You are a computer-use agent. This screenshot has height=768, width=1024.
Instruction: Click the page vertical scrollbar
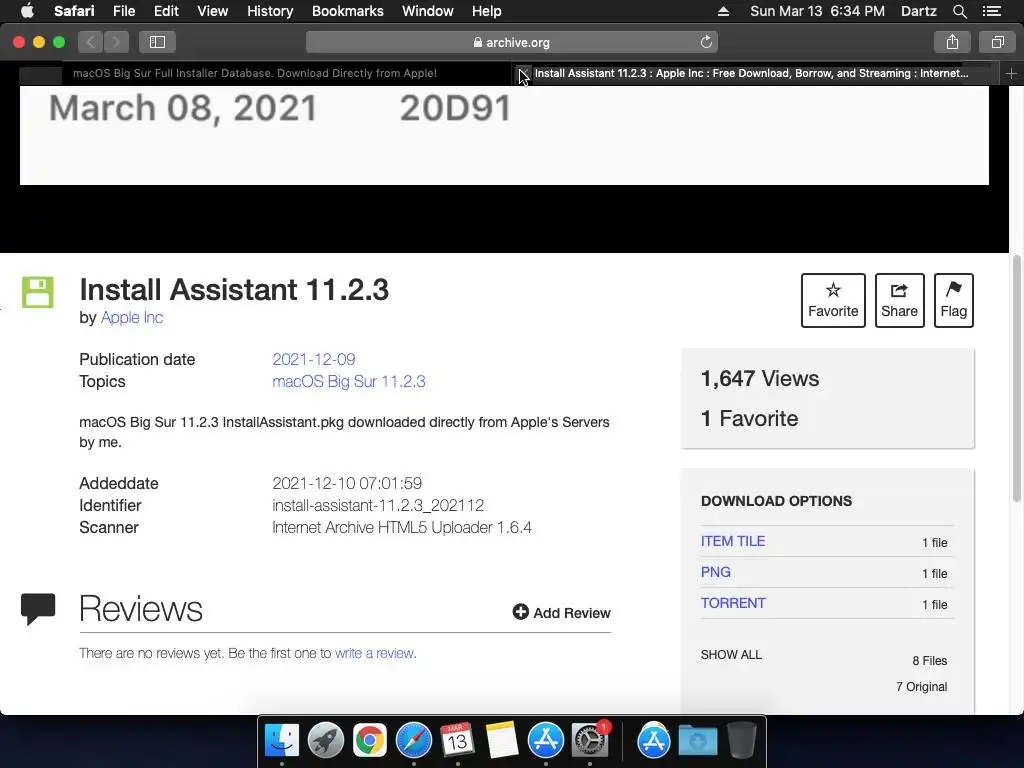[1016, 379]
